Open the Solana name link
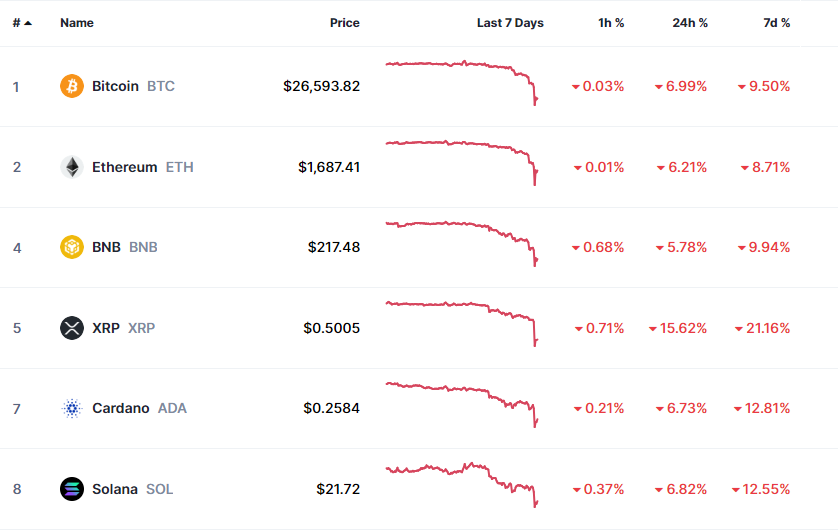Screen dimensions: 838x530 pos(114,489)
